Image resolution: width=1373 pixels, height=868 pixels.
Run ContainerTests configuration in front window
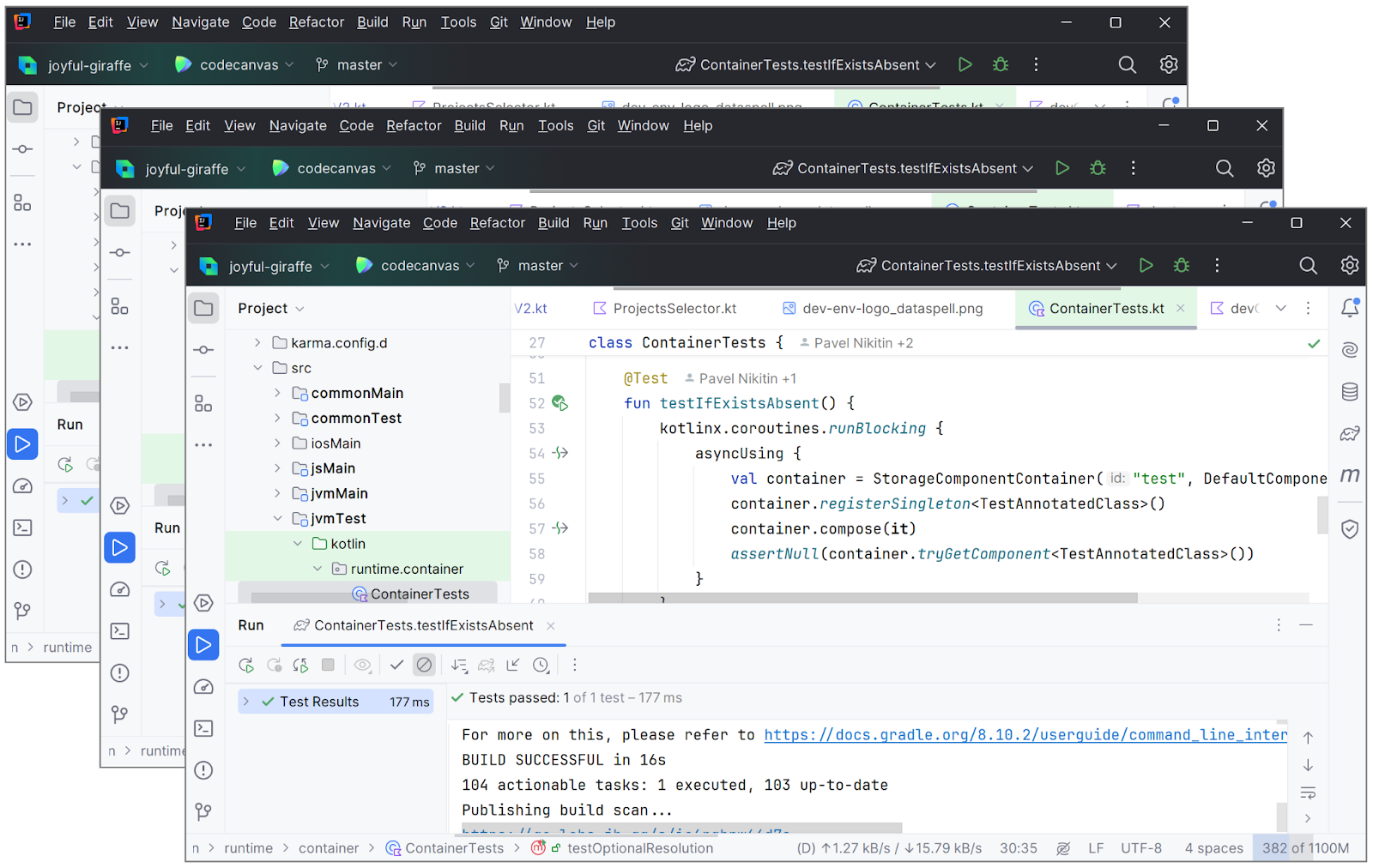point(1146,266)
